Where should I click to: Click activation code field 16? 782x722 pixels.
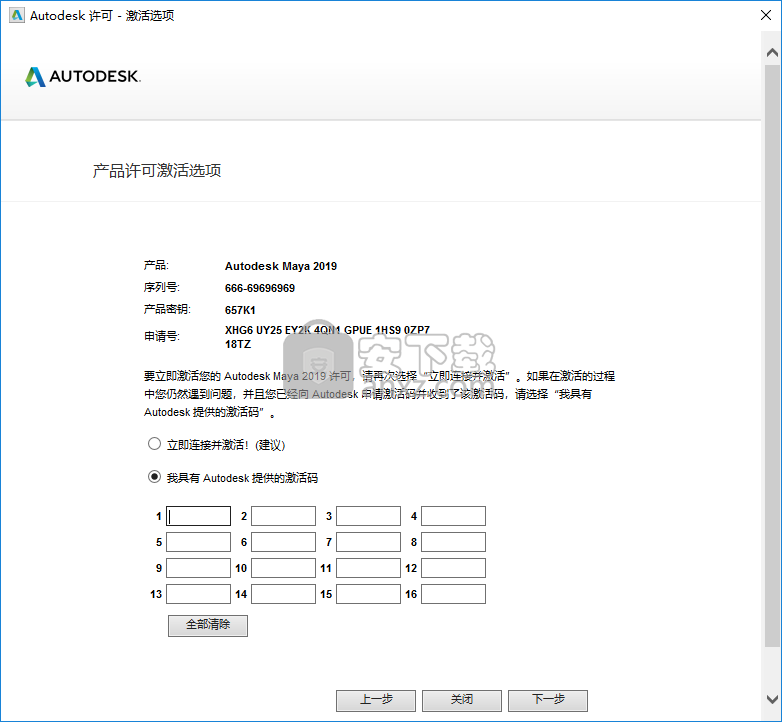click(x=453, y=594)
